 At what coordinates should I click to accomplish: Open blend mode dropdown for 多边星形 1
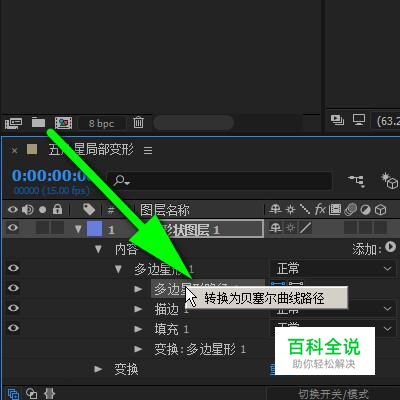pyautogui.click(x=332, y=269)
